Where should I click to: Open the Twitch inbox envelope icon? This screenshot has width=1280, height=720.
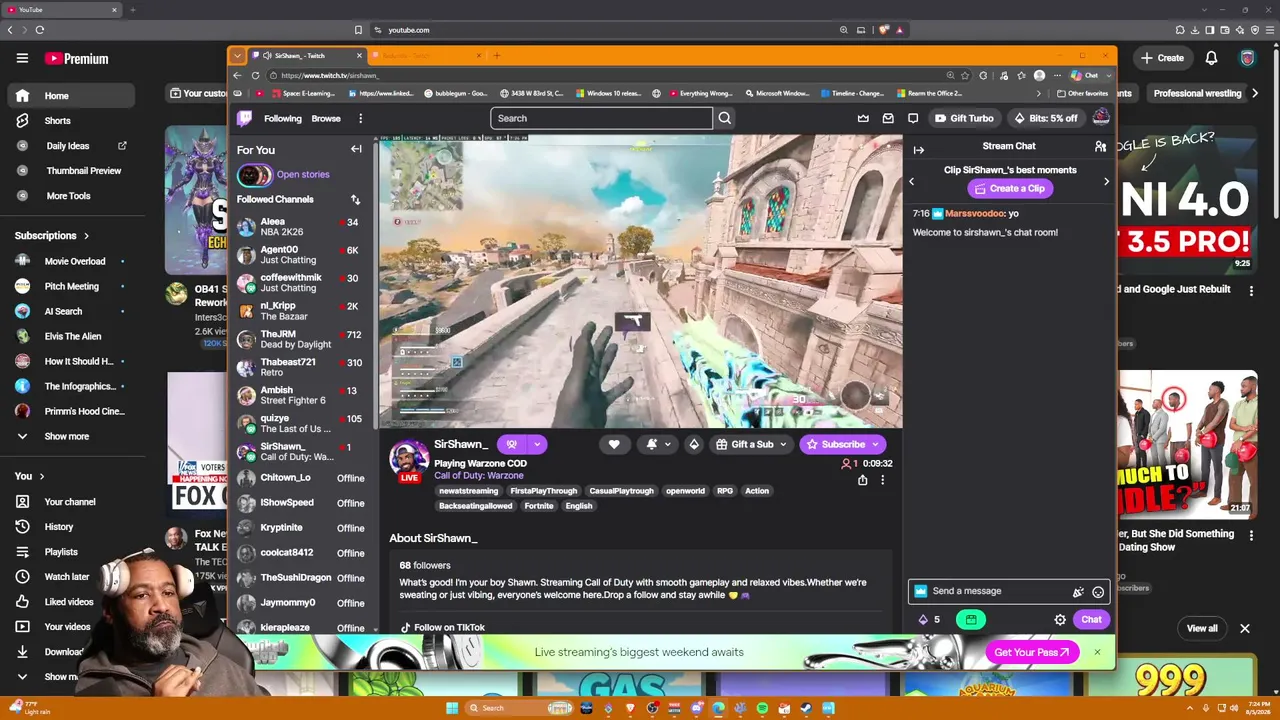[888, 118]
